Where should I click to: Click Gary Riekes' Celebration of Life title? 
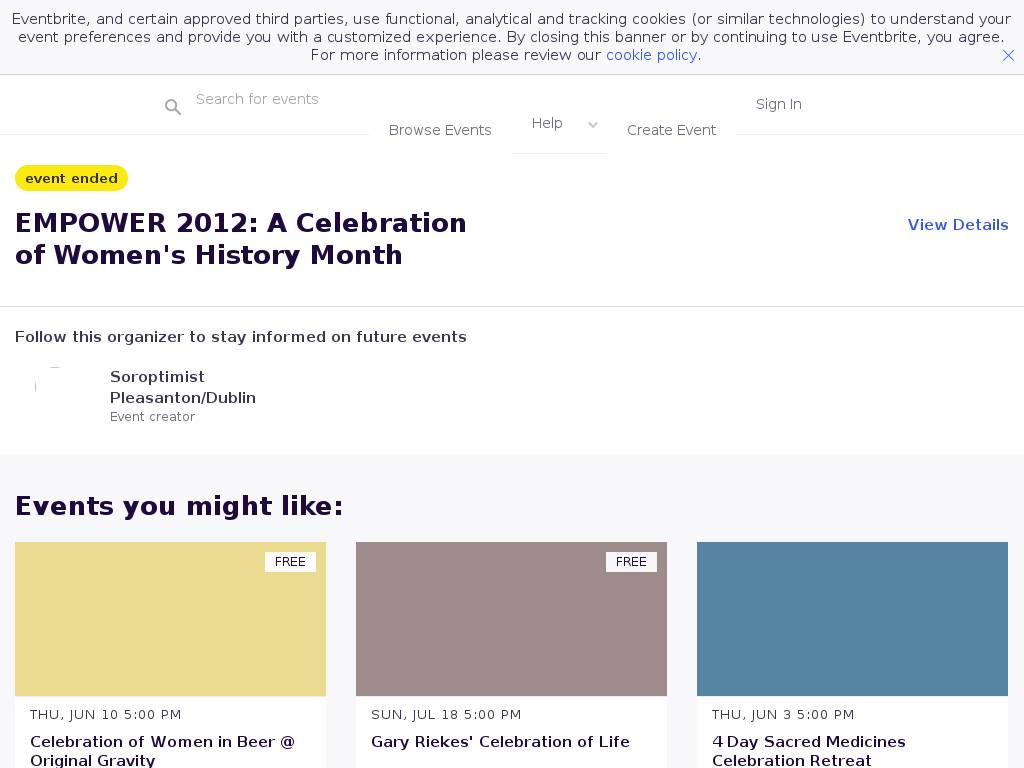tap(500, 742)
